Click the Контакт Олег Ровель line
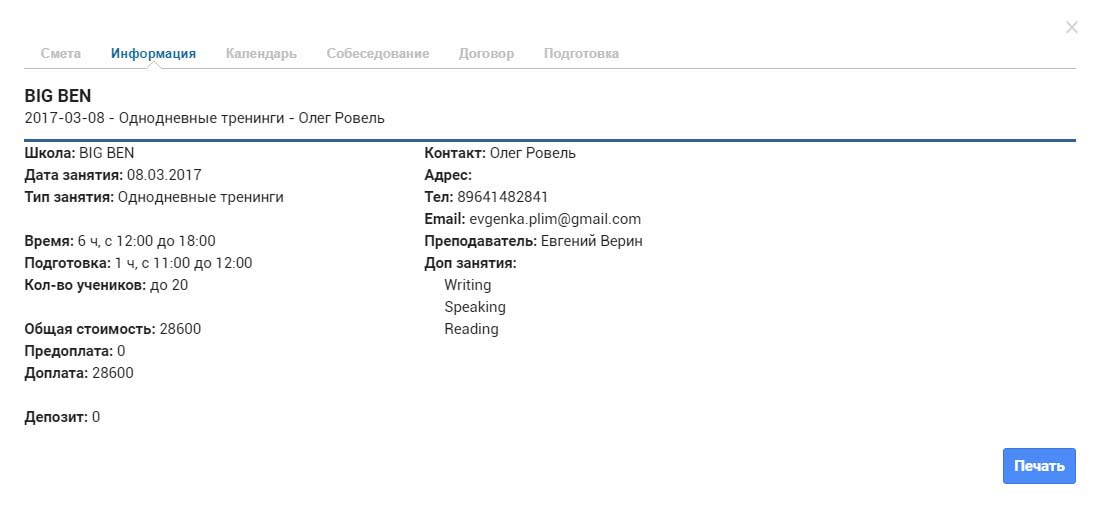This screenshot has width=1100, height=518. tap(499, 153)
